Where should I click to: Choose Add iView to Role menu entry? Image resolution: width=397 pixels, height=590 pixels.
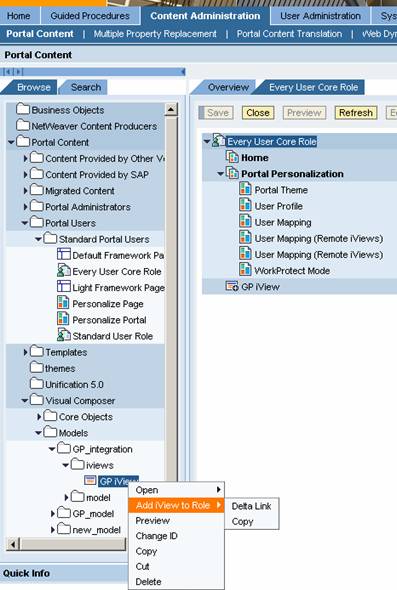(176, 505)
